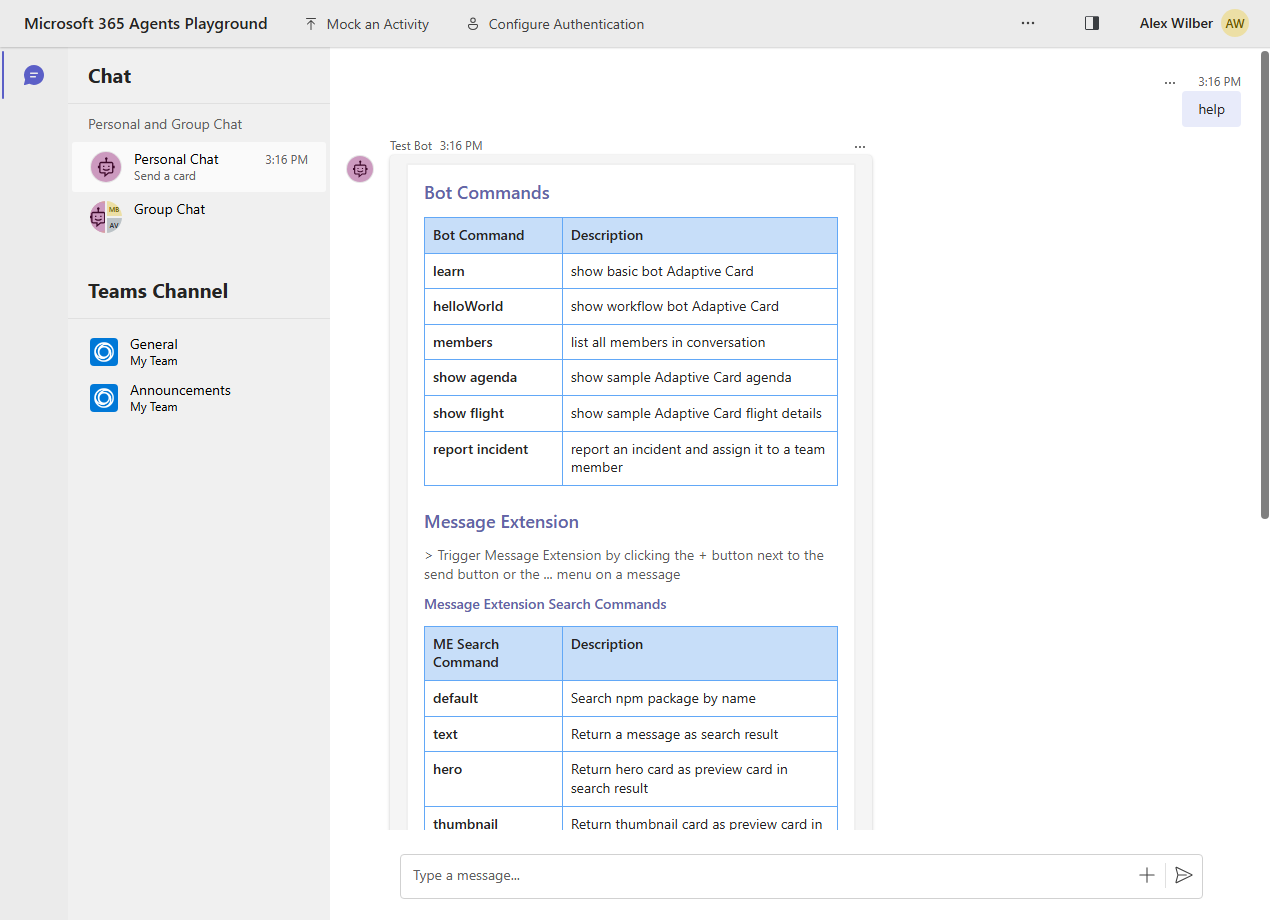The height and width of the screenshot is (920, 1270).
Task: Click the Test Bot avatar beside the Bot Commands card
Action: pos(360,169)
